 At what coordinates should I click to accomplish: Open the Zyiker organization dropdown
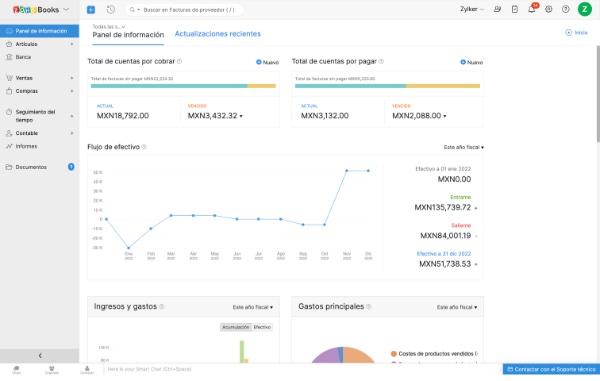pyautogui.click(x=472, y=9)
